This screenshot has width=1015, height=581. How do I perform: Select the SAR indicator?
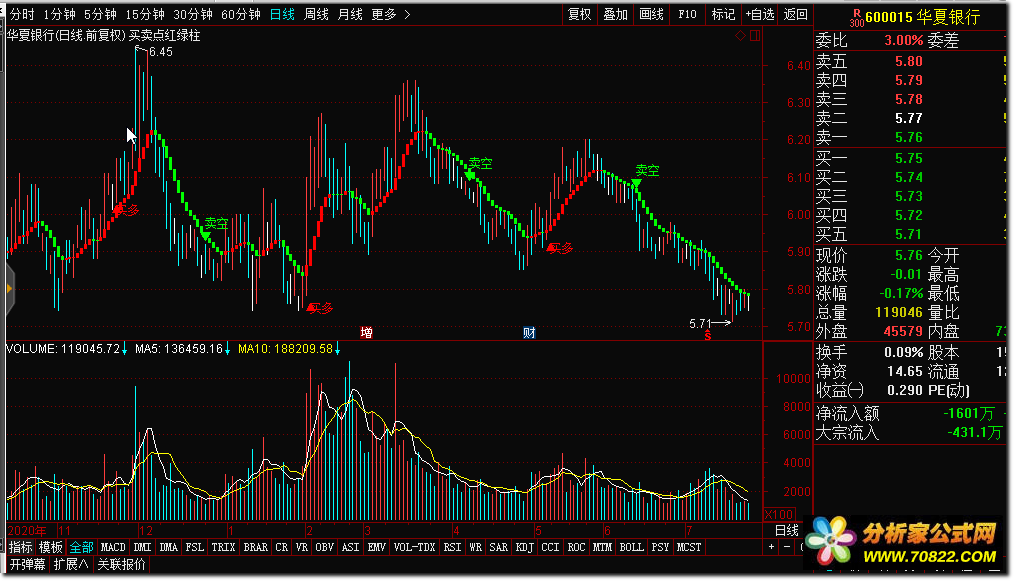[x=498, y=547]
